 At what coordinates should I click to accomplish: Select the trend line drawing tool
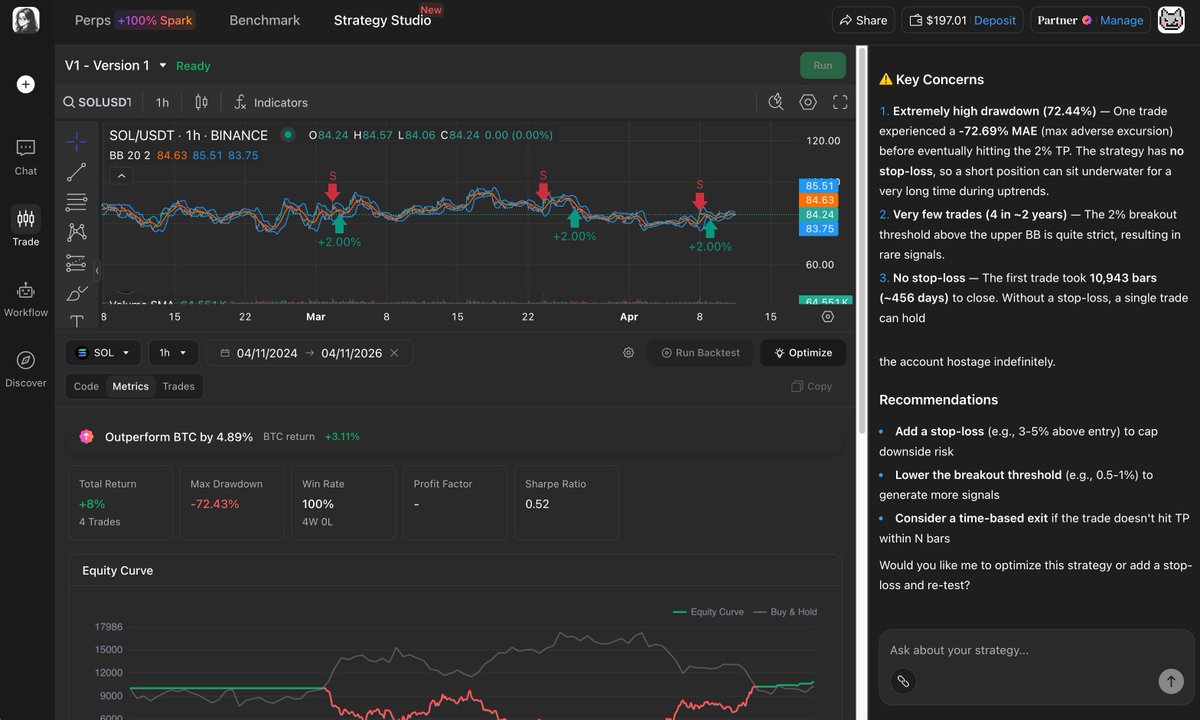point(76,172)
